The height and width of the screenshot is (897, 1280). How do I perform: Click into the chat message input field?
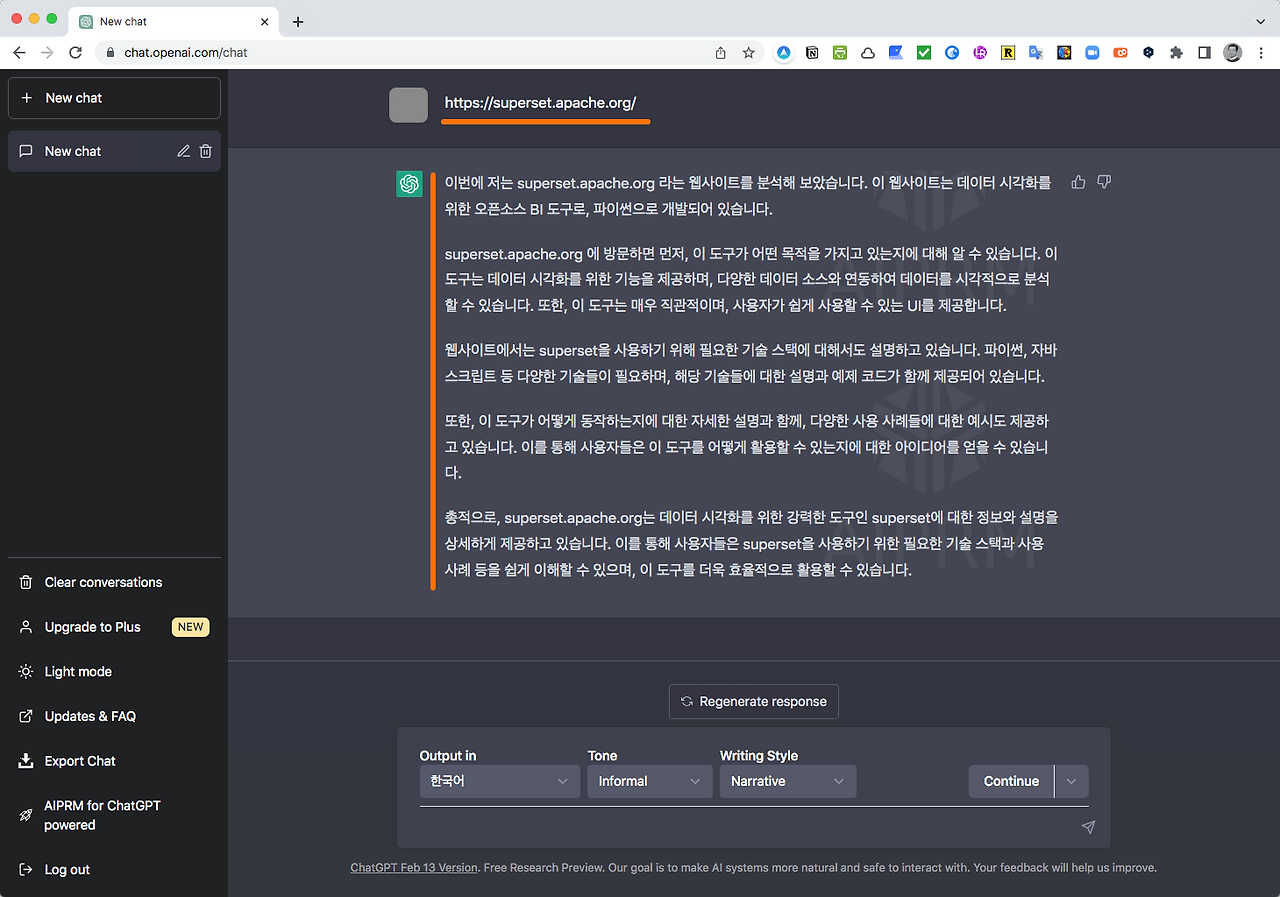[x=745, y=827]
